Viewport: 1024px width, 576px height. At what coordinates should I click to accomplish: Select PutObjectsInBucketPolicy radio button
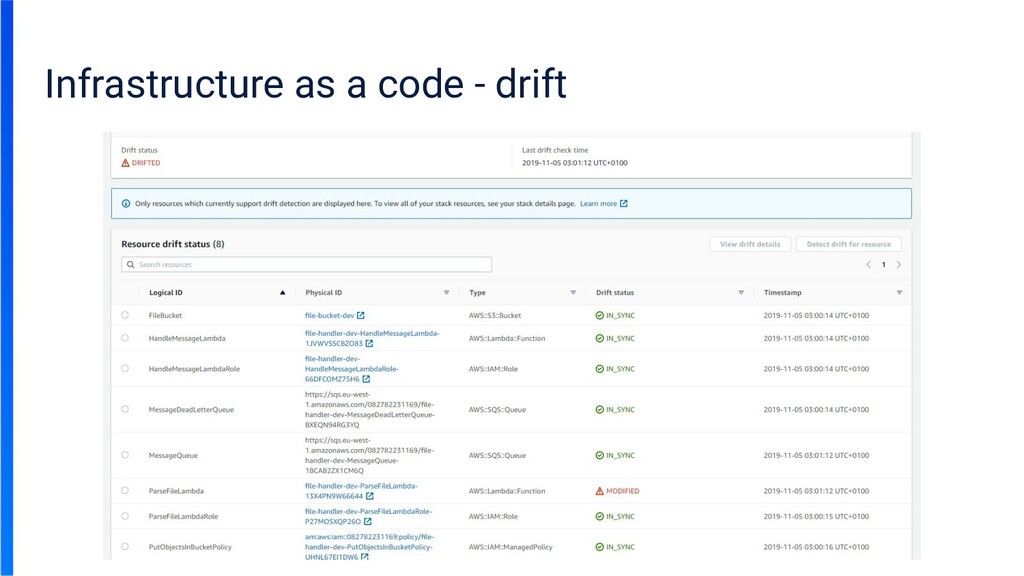tap(125, 547)
